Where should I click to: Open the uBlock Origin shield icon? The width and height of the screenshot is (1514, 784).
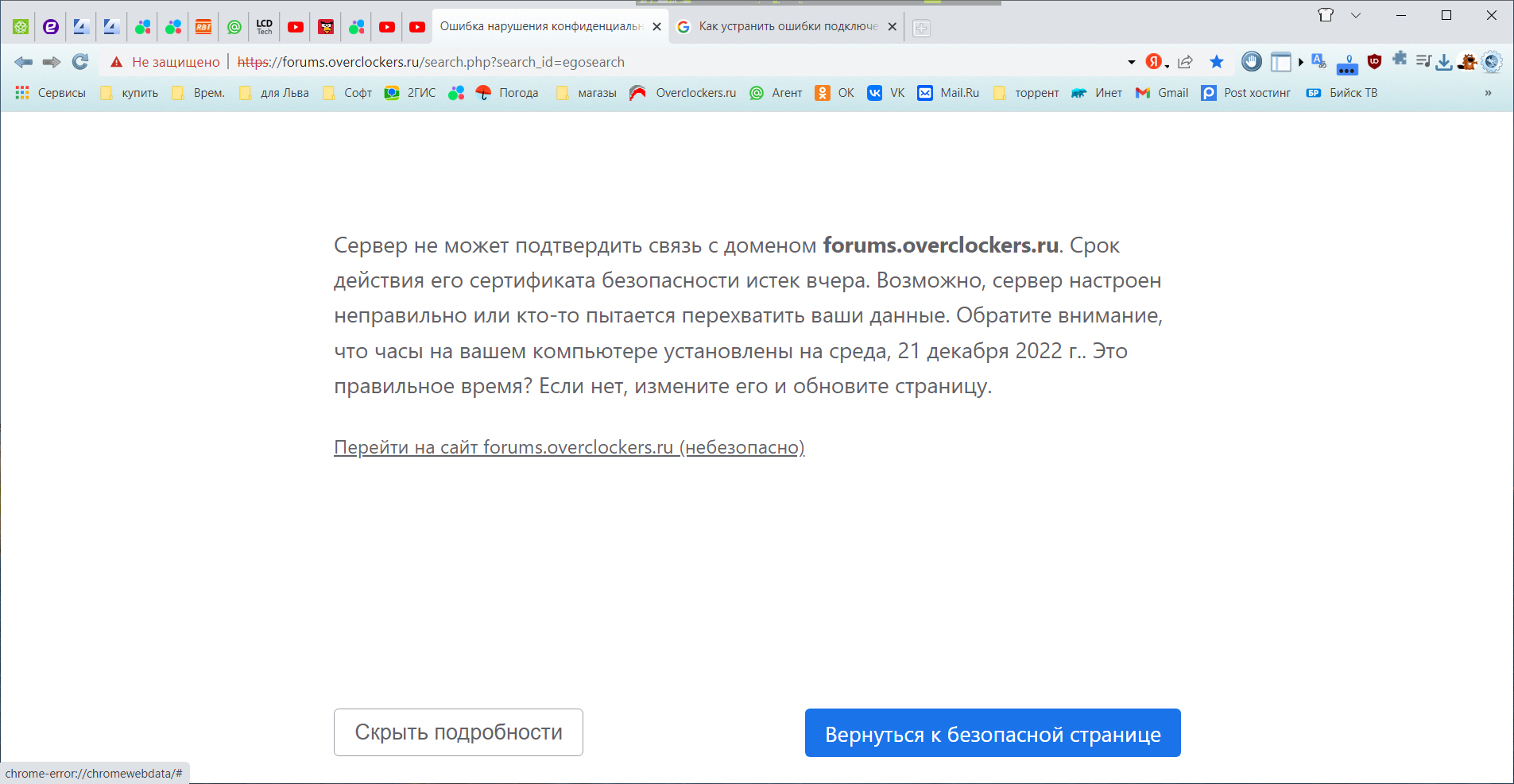coord(1375,61)
